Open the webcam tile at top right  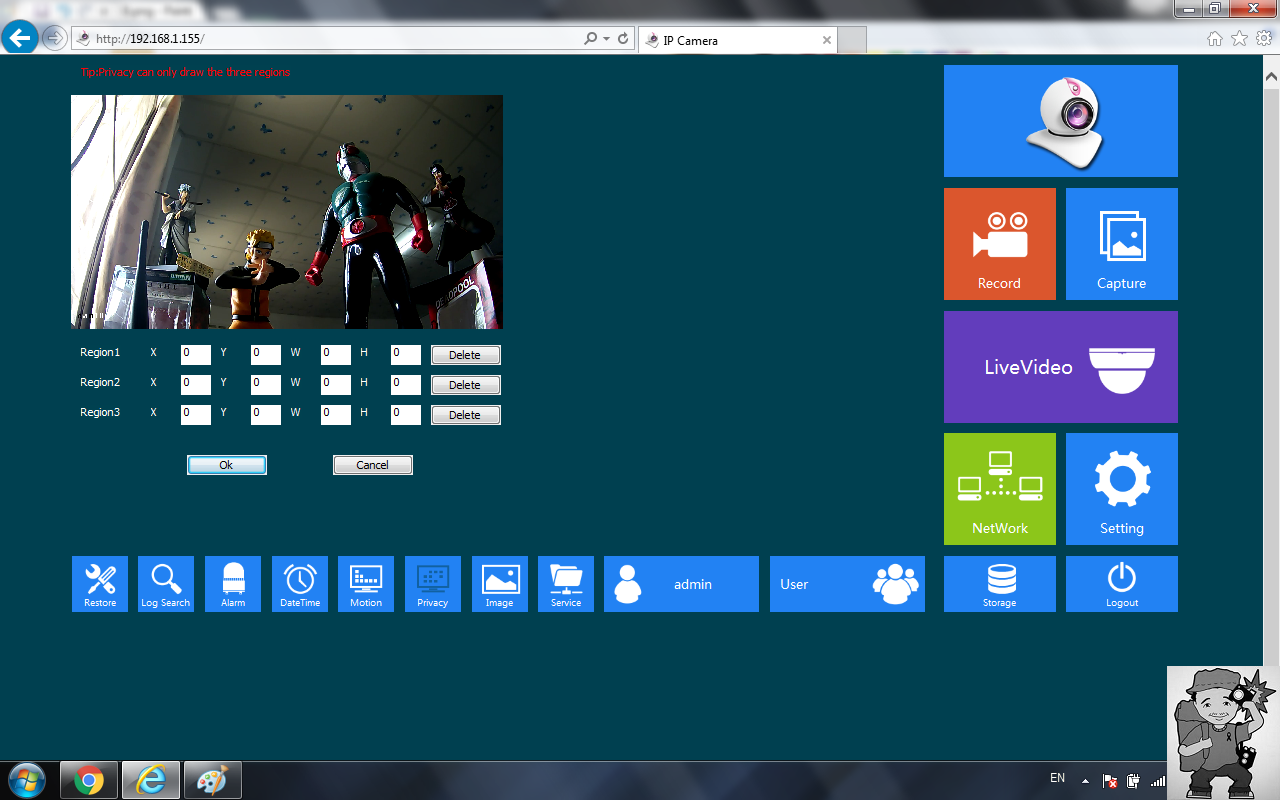(1060, 121)
